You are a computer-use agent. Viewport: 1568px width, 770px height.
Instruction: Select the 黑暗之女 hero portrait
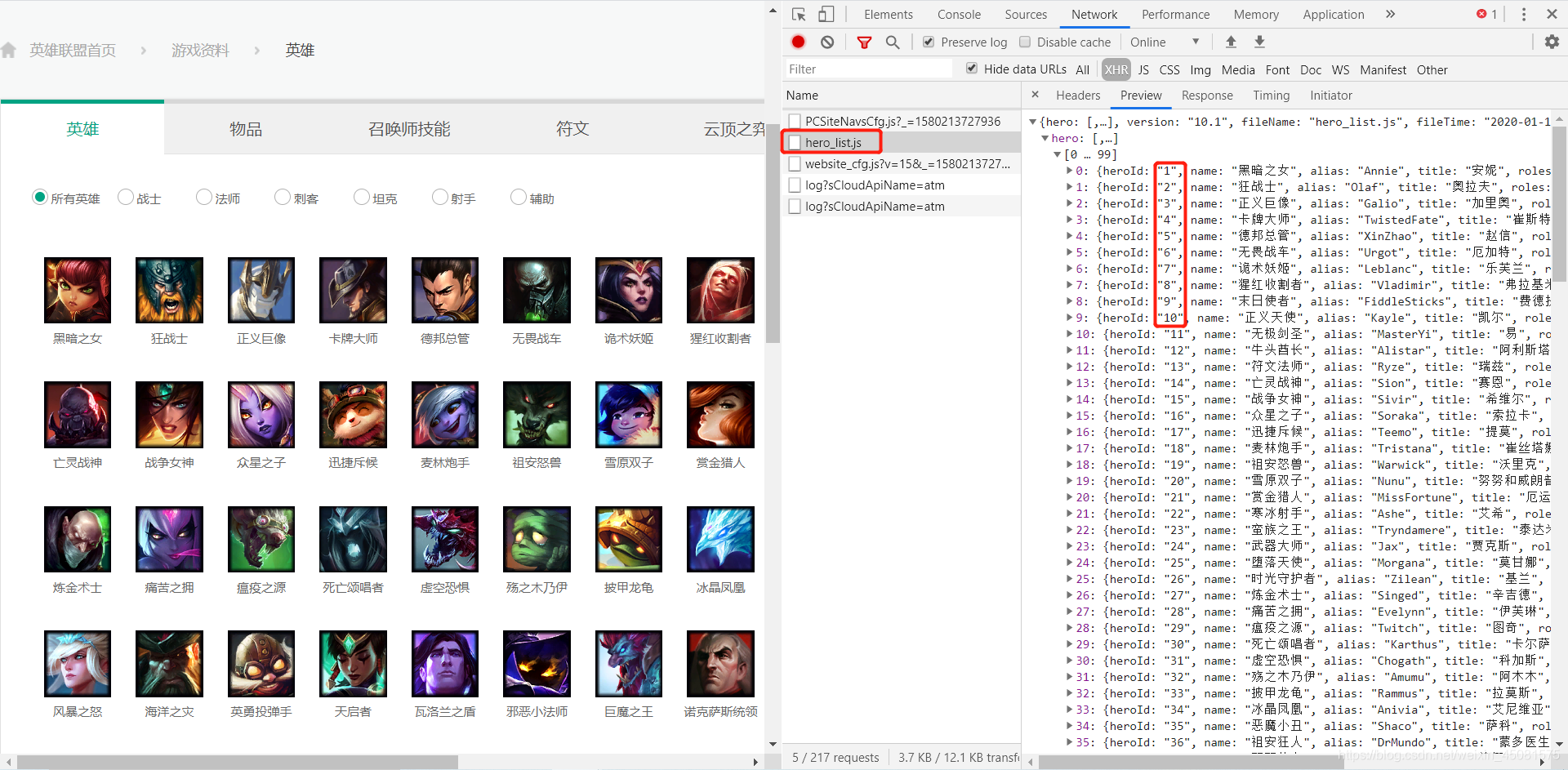point(78,290)
